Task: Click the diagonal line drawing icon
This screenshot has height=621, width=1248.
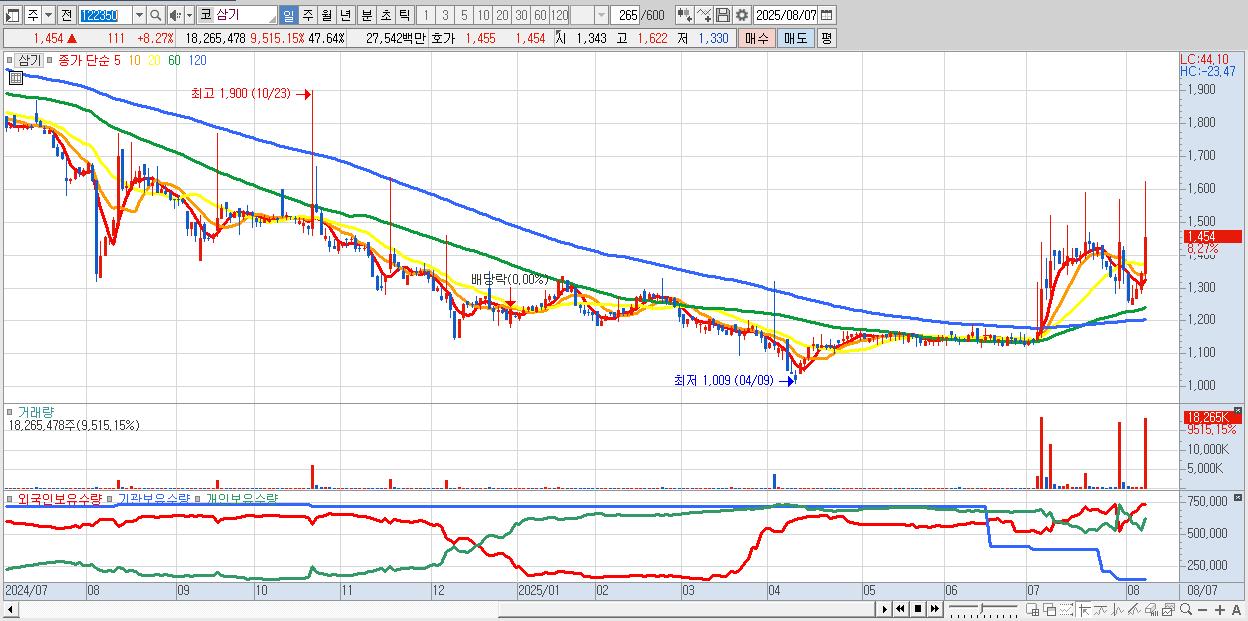Action: coord(1134,610)
